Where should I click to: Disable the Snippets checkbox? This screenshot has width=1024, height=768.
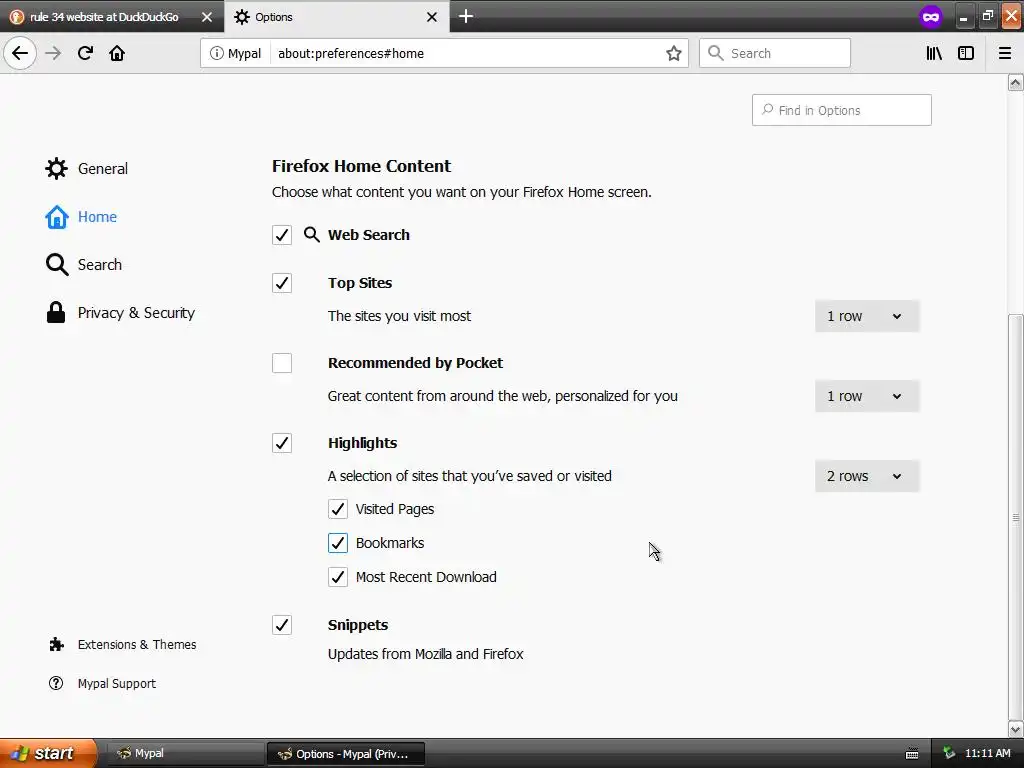click(x=282, y=625)
